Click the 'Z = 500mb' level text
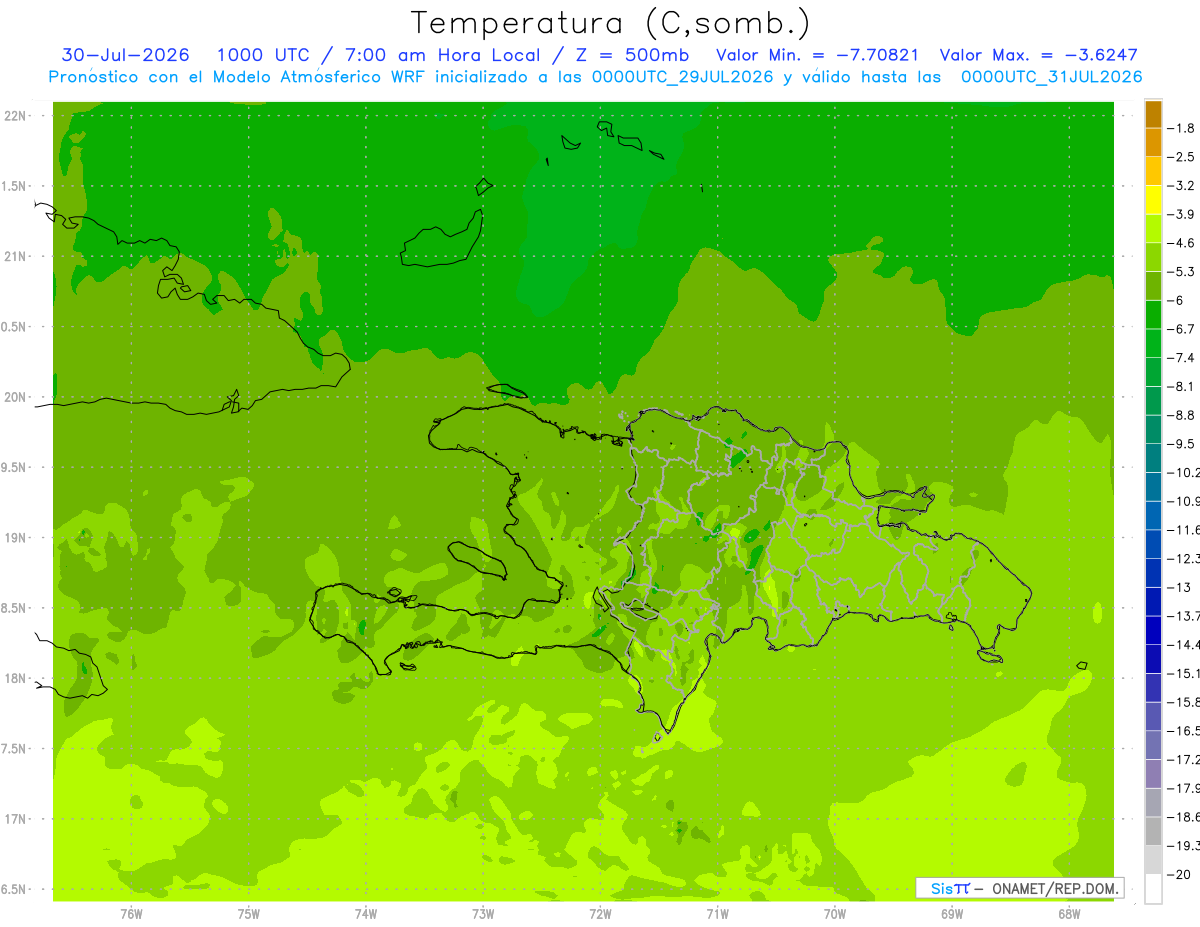1200x927 pixels. [x=634, y=55]
